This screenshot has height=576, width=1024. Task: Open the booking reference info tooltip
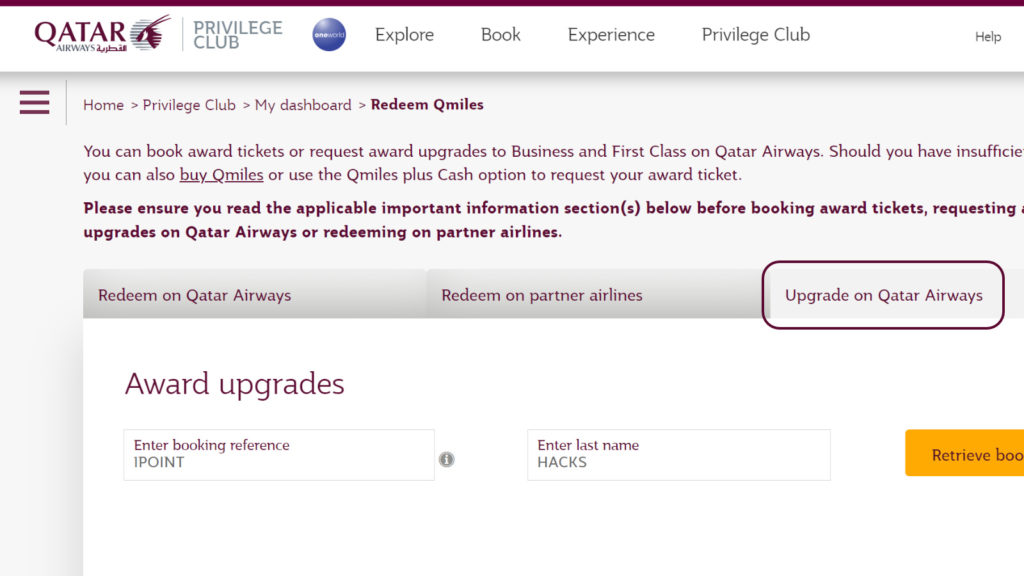(447, 459)
